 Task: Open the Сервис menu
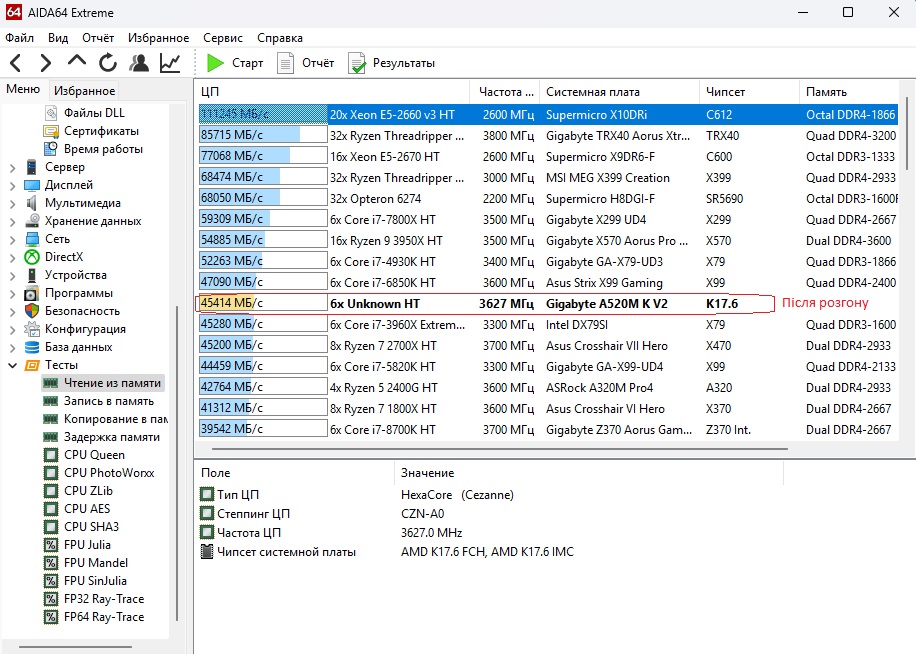(x=223, y=38)
